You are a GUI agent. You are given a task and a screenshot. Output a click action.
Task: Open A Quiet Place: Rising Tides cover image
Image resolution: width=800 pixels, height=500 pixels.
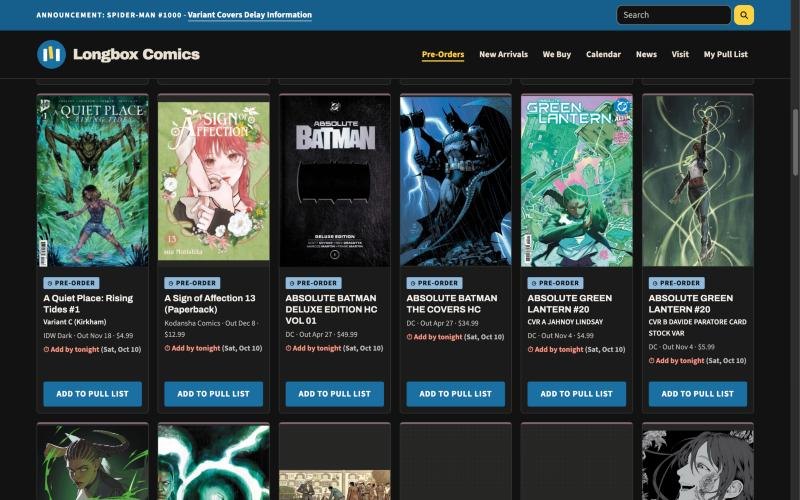pos(92,181)
